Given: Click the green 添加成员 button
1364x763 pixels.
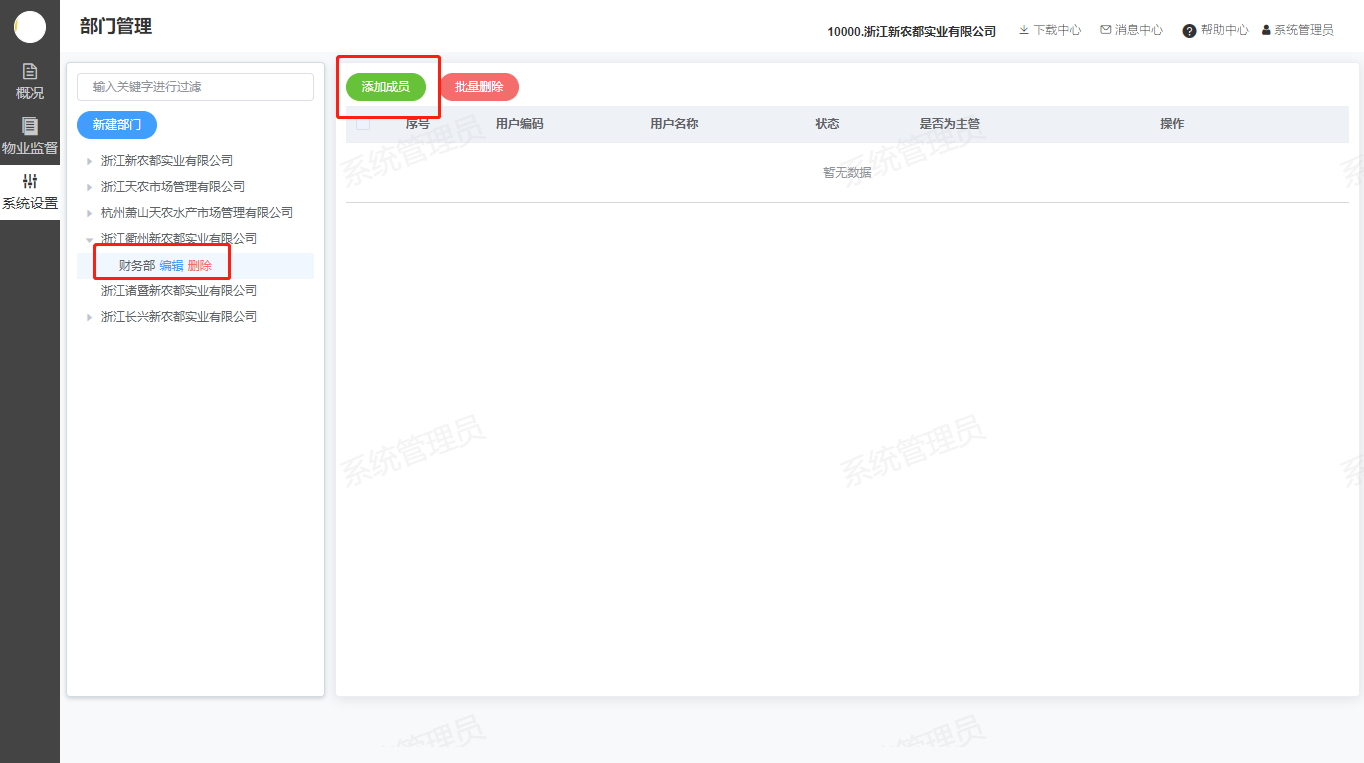Looking at the screenshot, I should pos(386,87).
